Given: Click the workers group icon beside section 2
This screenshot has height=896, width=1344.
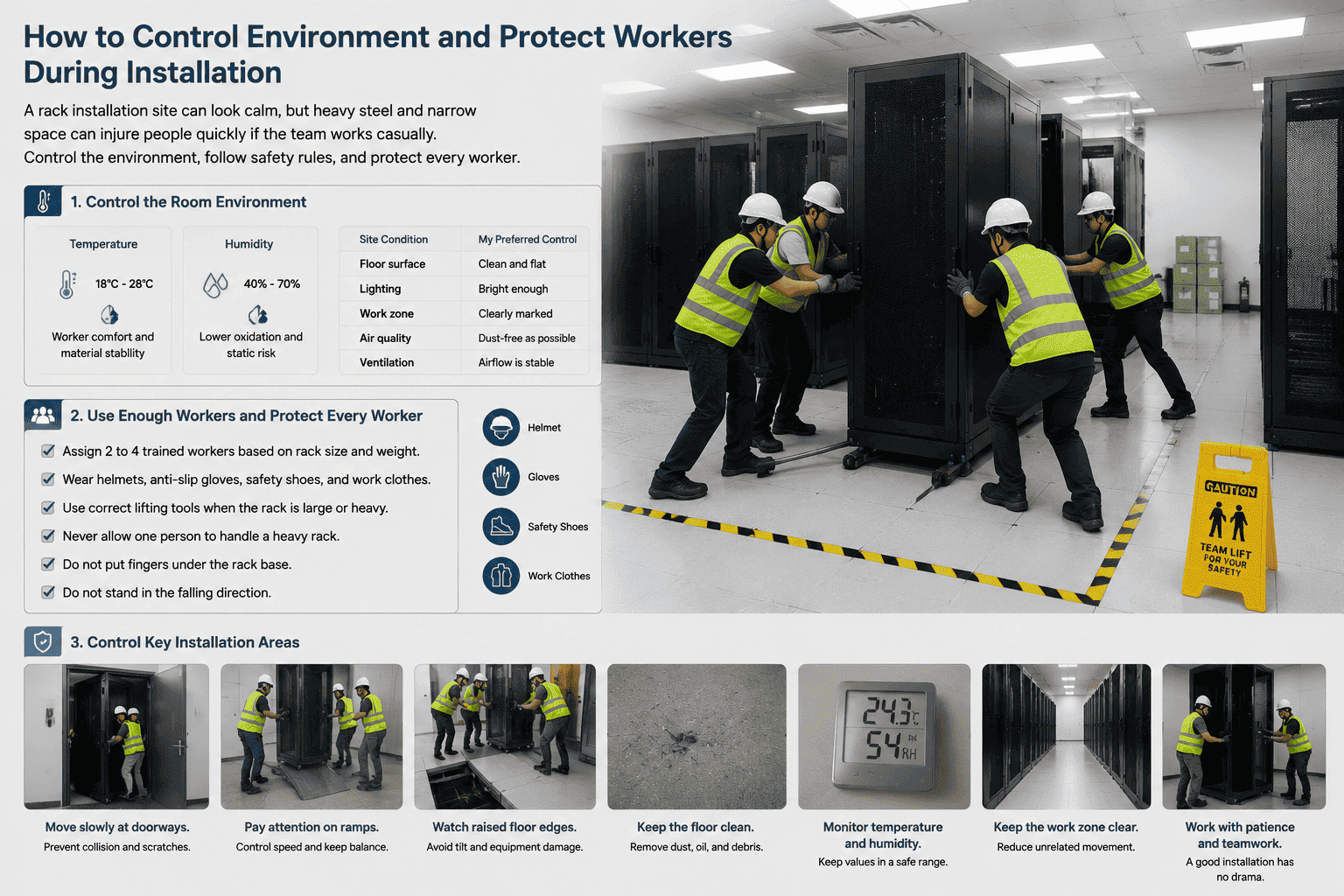Looking at the screenshot, I should point(43,415).
